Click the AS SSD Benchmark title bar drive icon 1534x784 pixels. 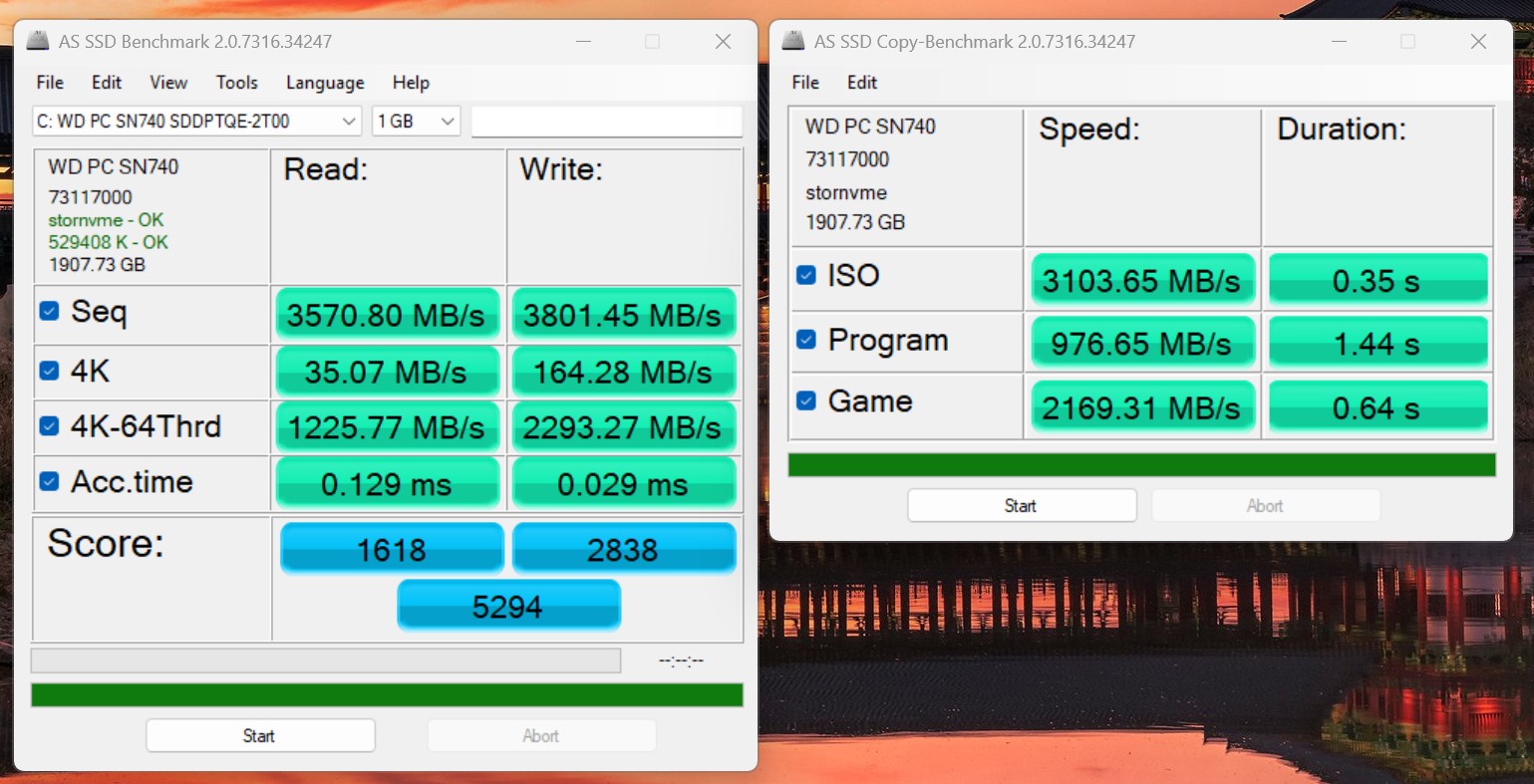(x=38, y=42)
